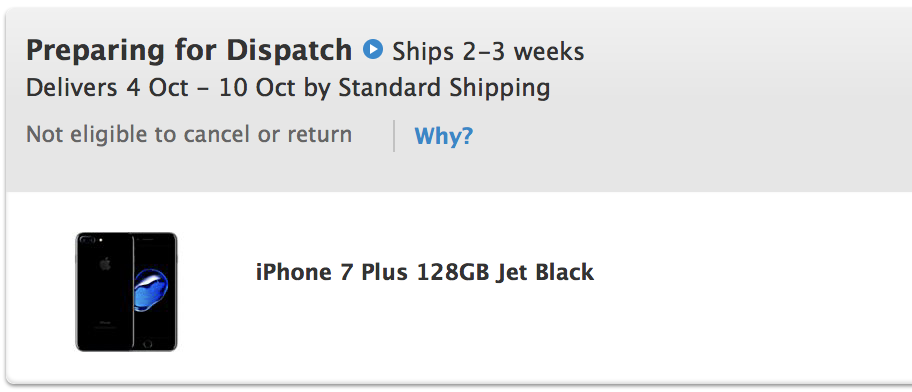Click the blue arrow icon beside Preparing for Dispatch

click(x=373, y=49)
